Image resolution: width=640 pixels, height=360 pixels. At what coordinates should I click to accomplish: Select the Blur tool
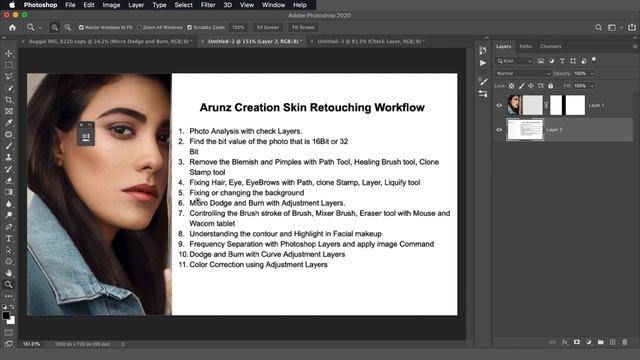(x=9, y=204)
